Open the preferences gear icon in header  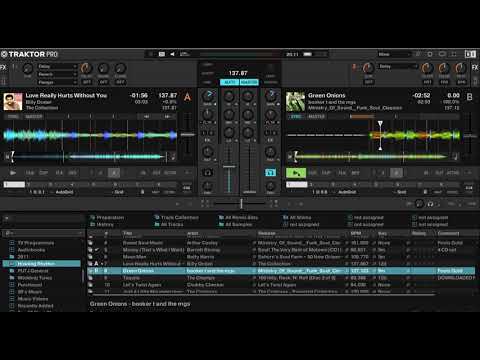pyautogui.click(x=430, y=54)
